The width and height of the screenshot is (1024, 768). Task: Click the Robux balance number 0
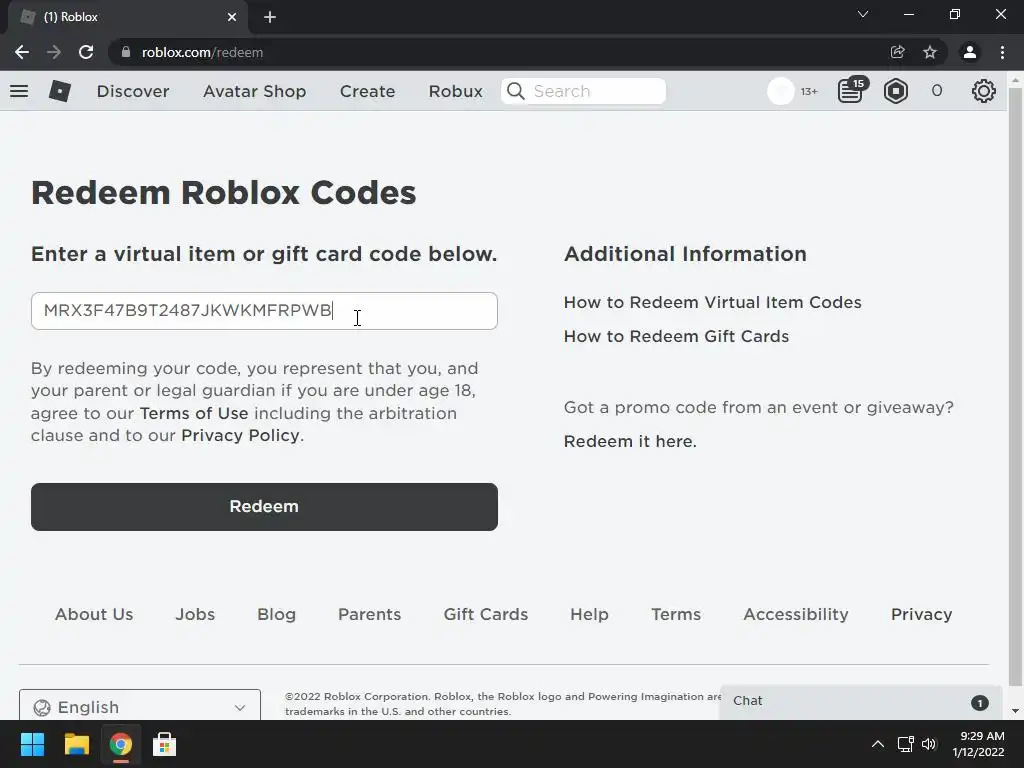click(936, 91)
